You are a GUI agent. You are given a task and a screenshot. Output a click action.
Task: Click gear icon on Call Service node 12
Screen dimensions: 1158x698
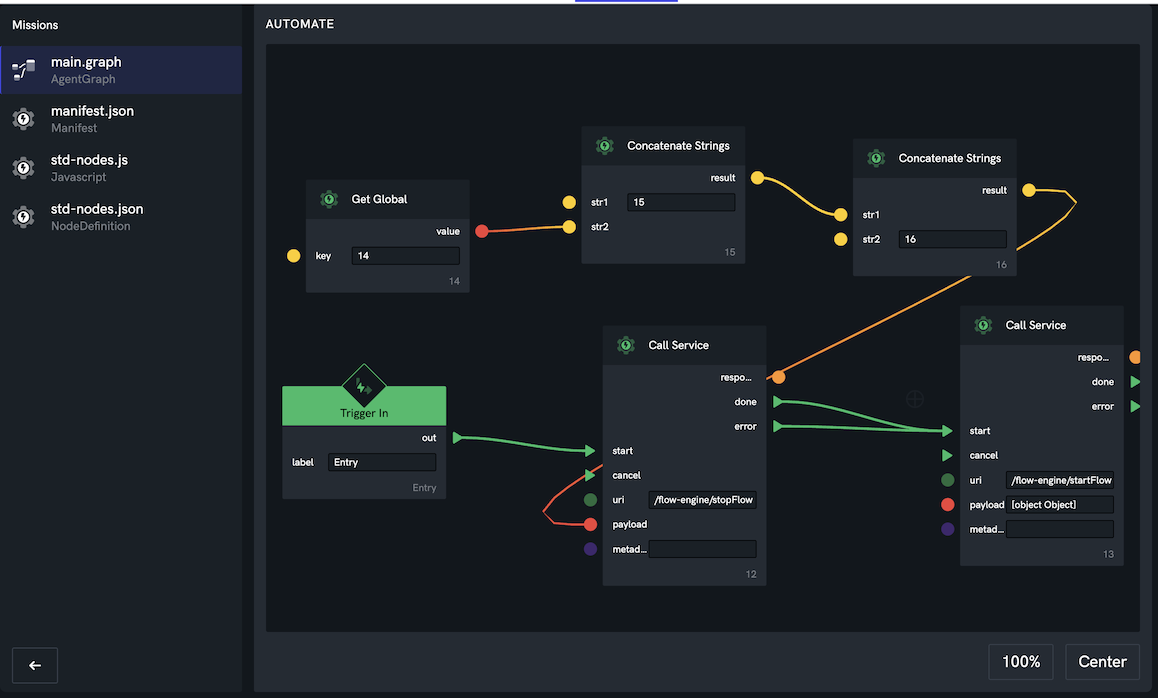pos(626,345)
